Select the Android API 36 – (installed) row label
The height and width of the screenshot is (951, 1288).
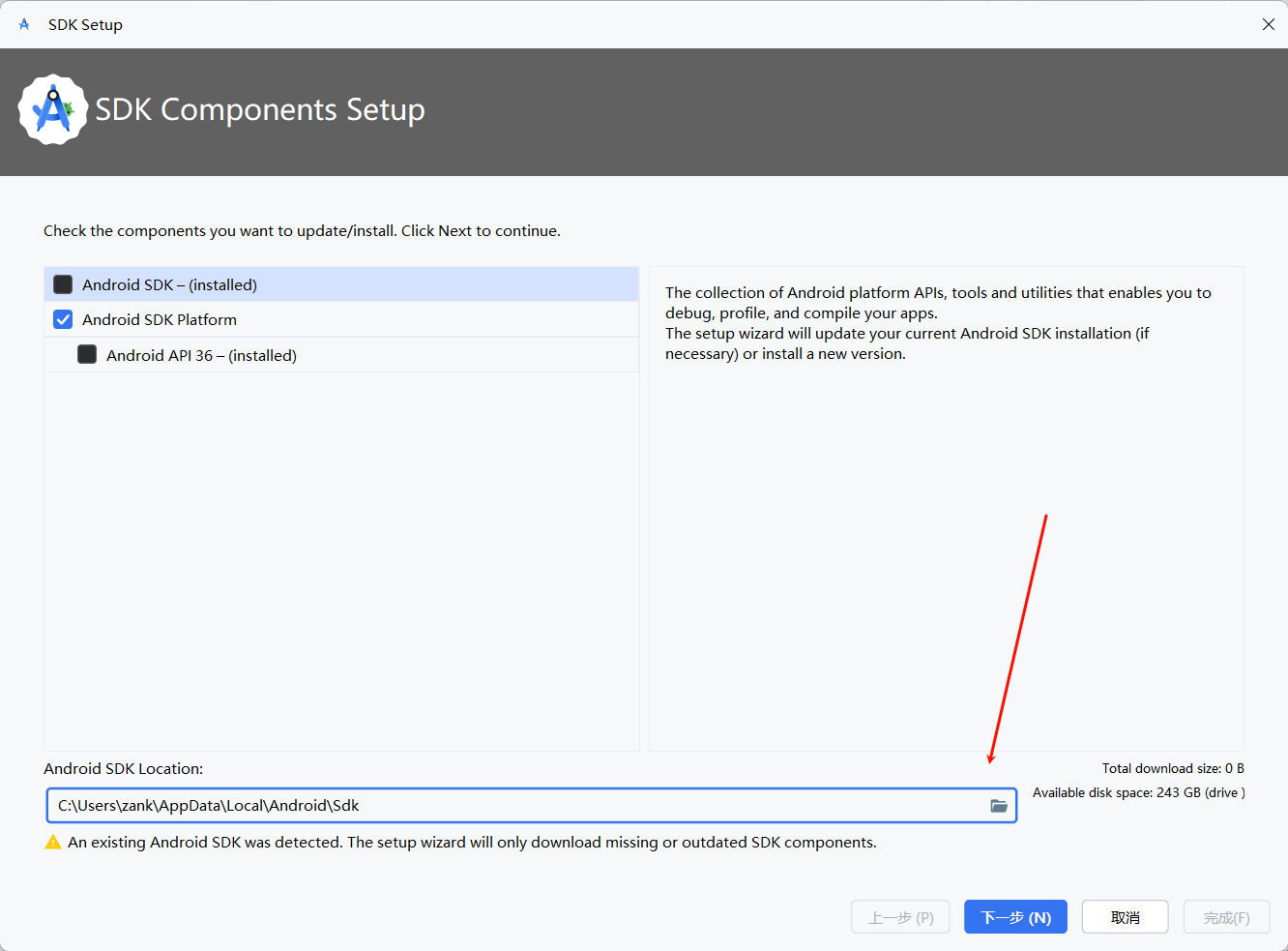tap(201, 355)
